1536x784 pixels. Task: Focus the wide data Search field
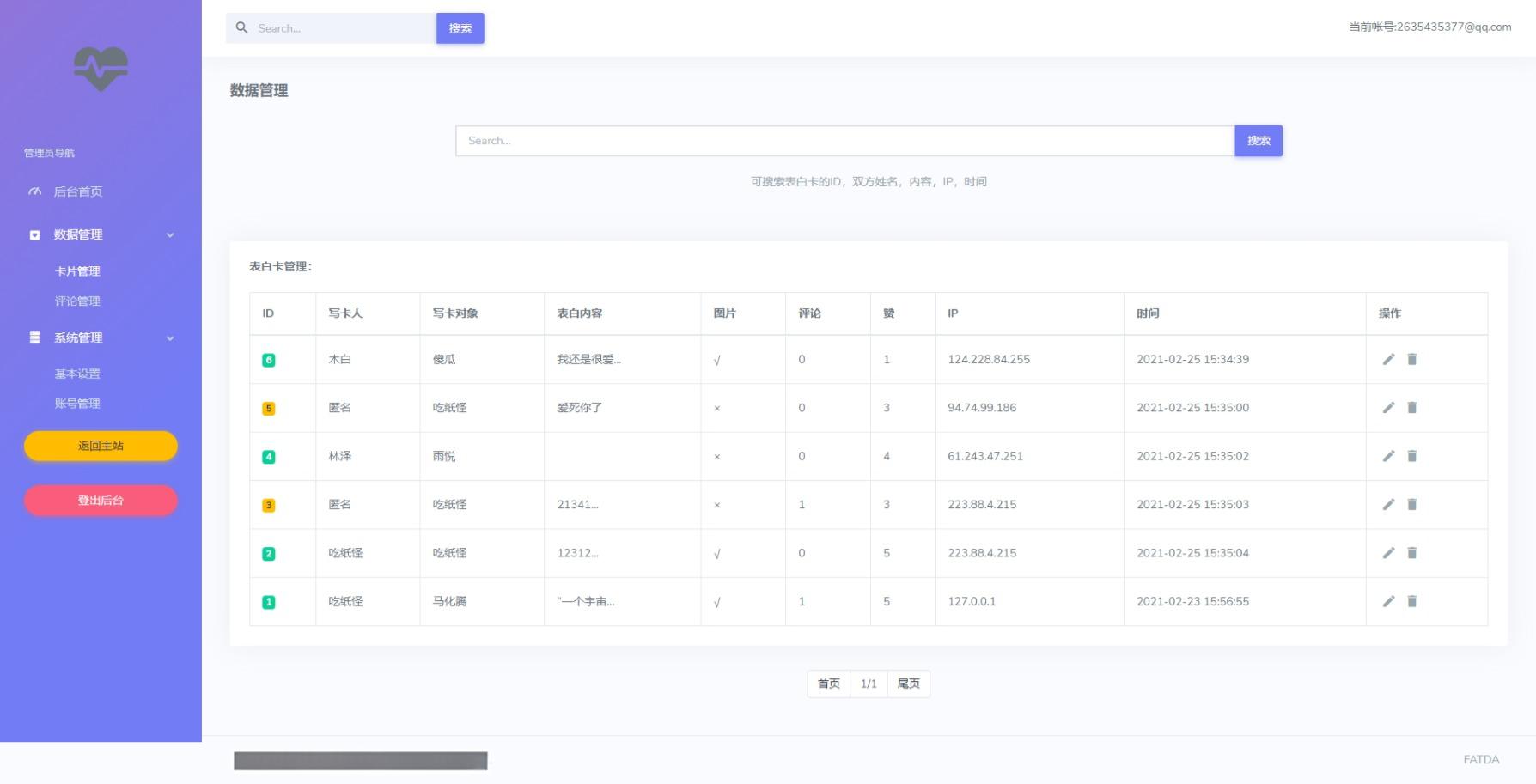(x=845, y=141)
